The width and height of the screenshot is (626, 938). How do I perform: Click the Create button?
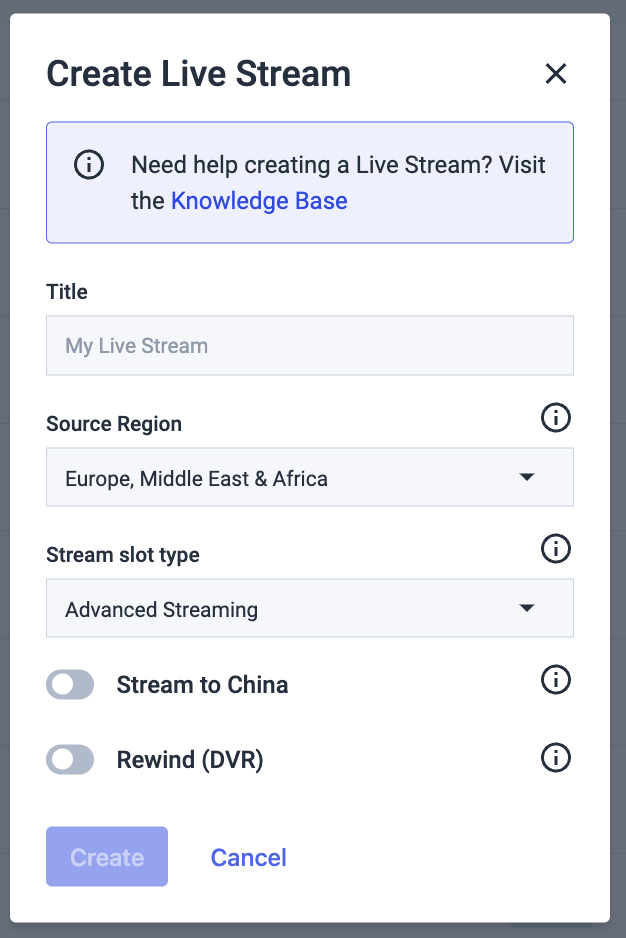coord(106,857)
